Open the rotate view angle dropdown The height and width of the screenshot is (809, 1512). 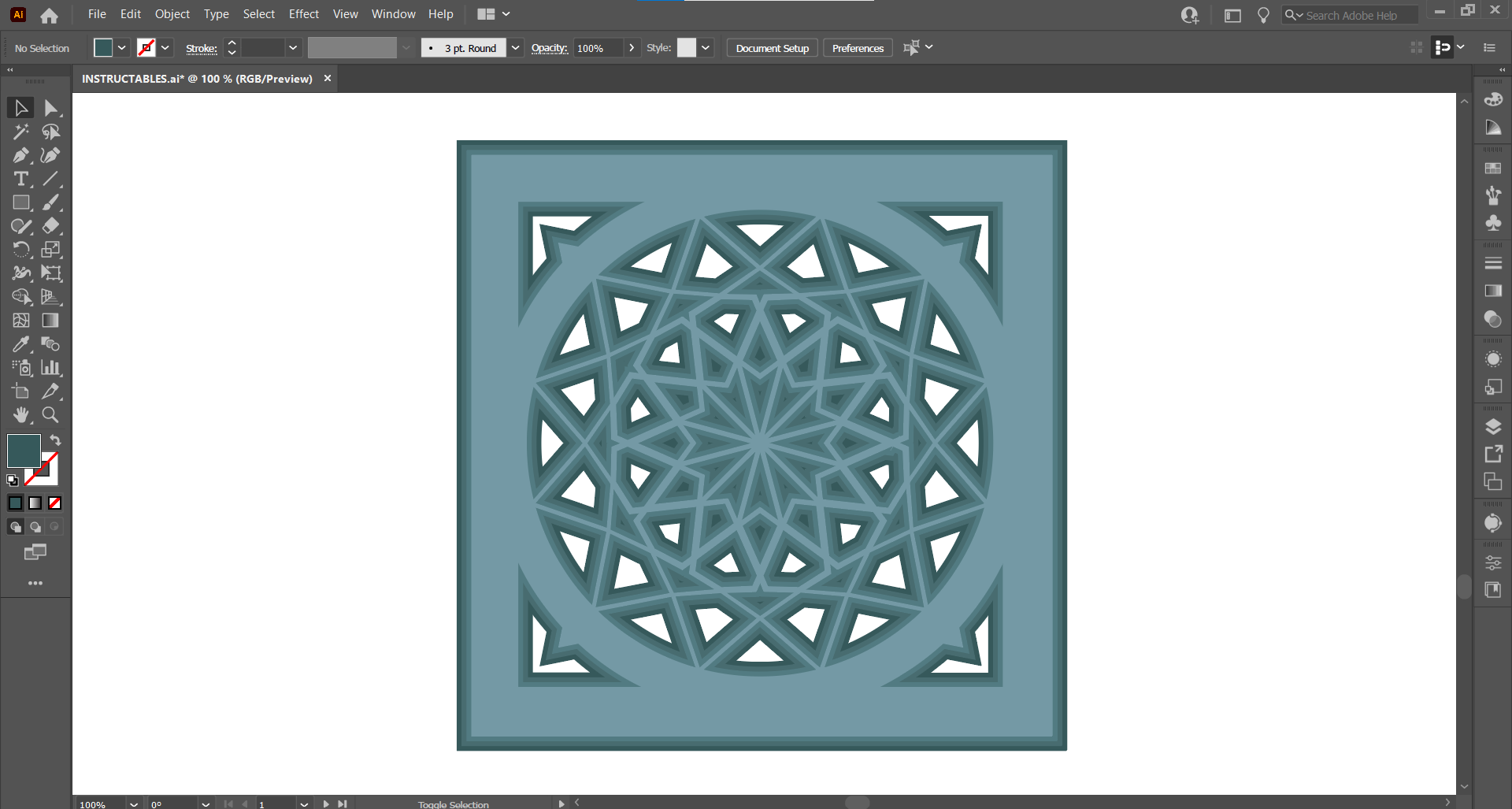click(206, 804)
